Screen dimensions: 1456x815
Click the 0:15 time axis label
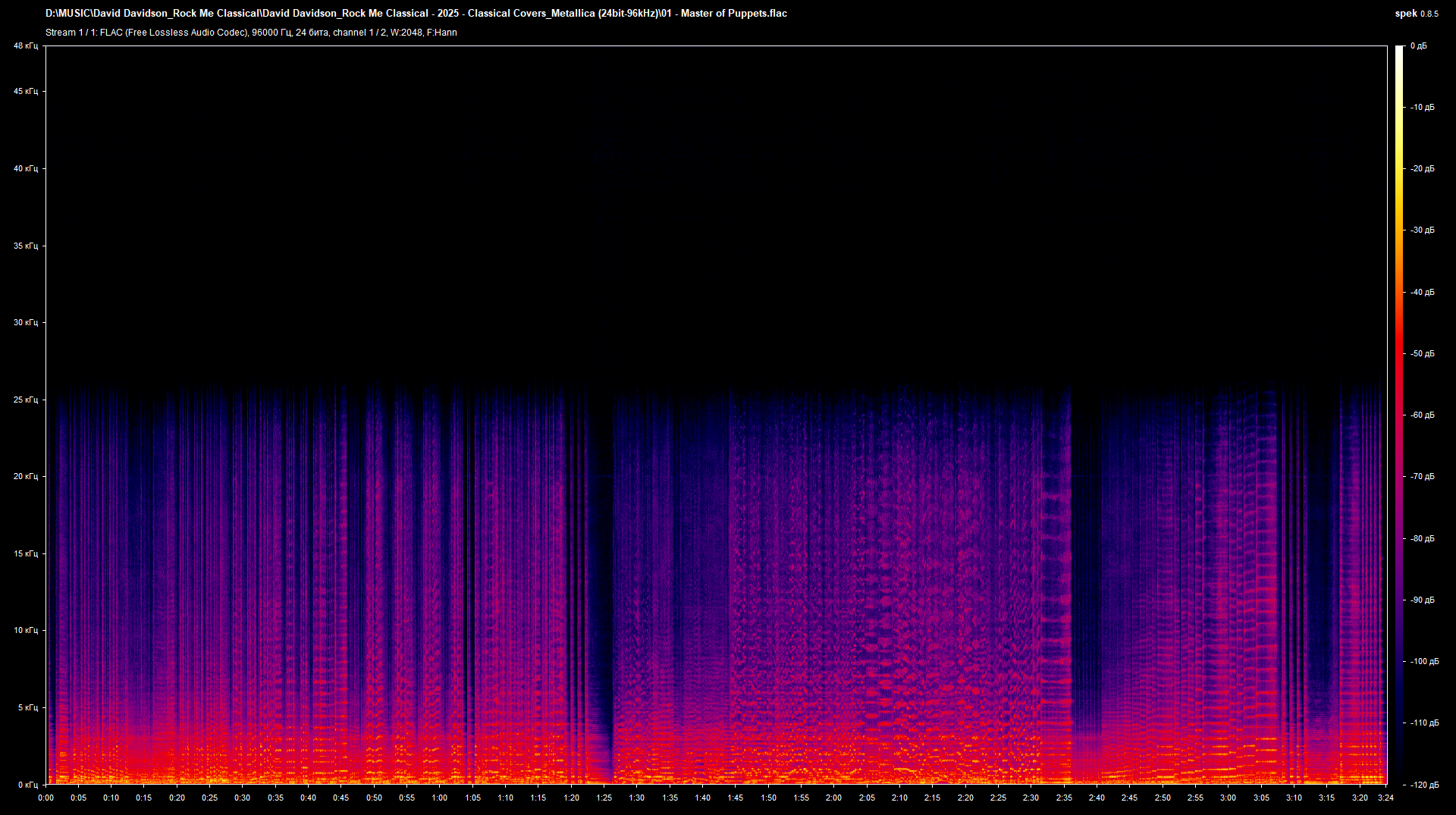(144, 798)
